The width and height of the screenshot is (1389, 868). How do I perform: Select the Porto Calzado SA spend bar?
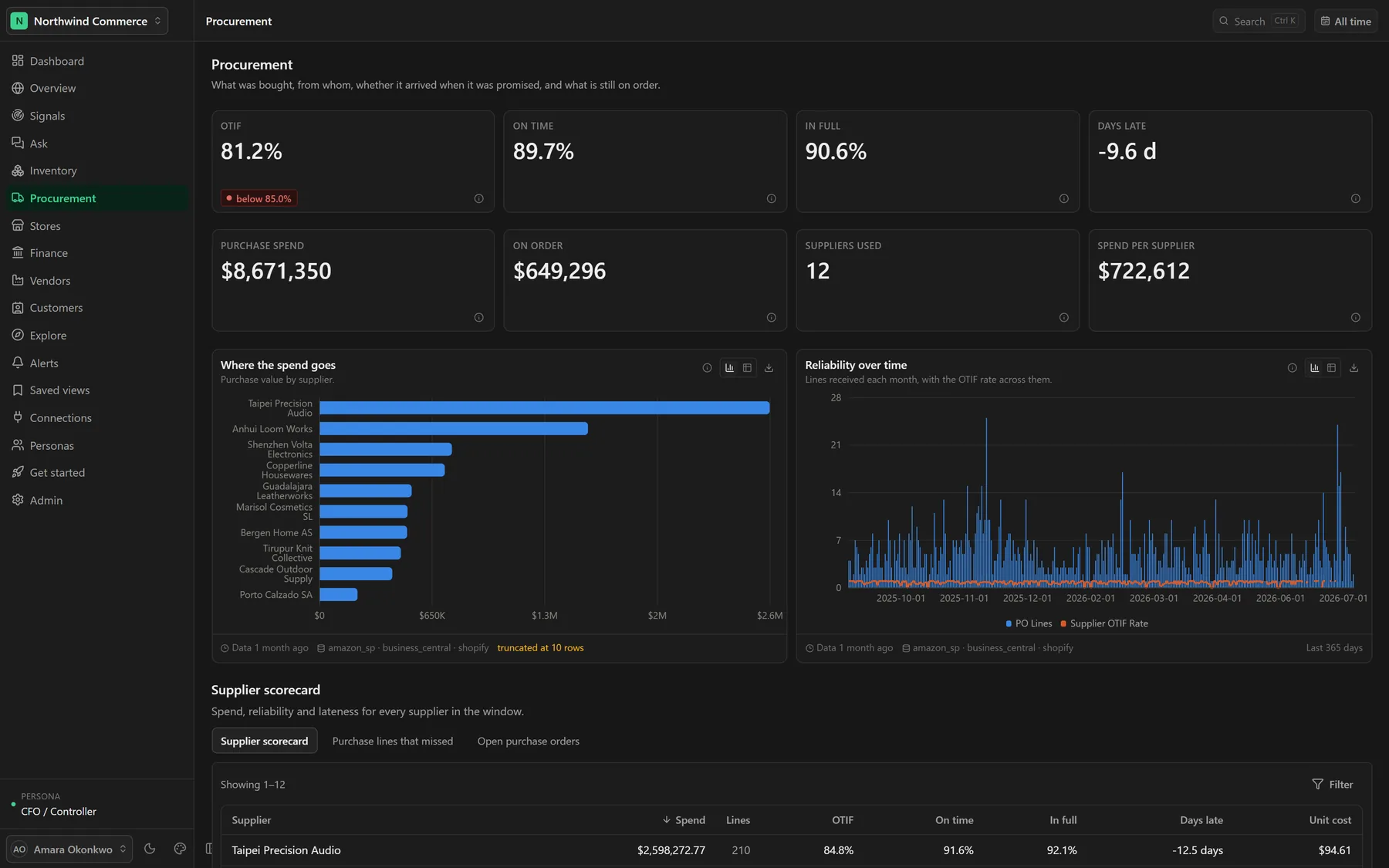[339, 594]
